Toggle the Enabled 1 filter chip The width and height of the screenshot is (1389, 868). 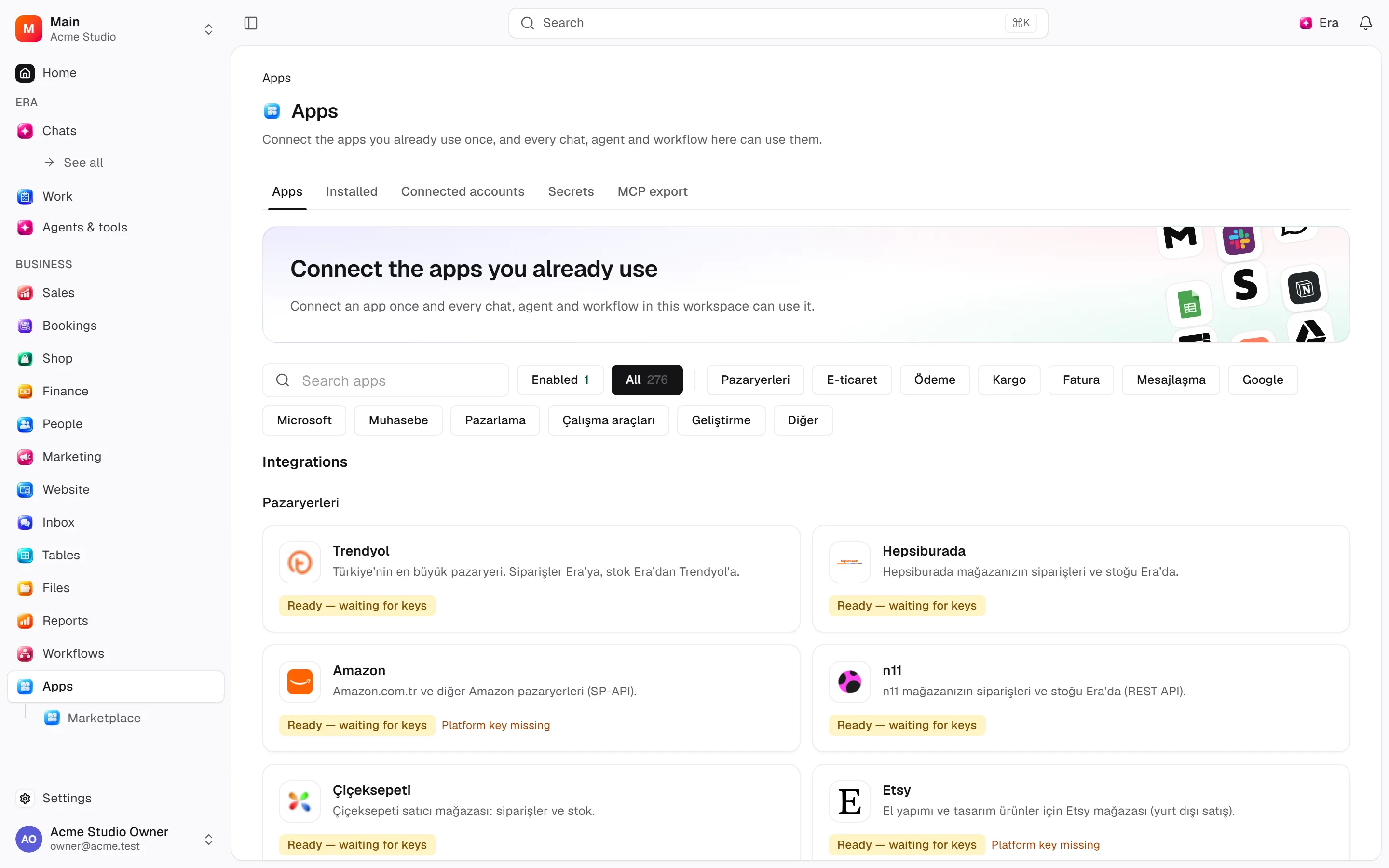pyautogui.click(x=560, y=380)
